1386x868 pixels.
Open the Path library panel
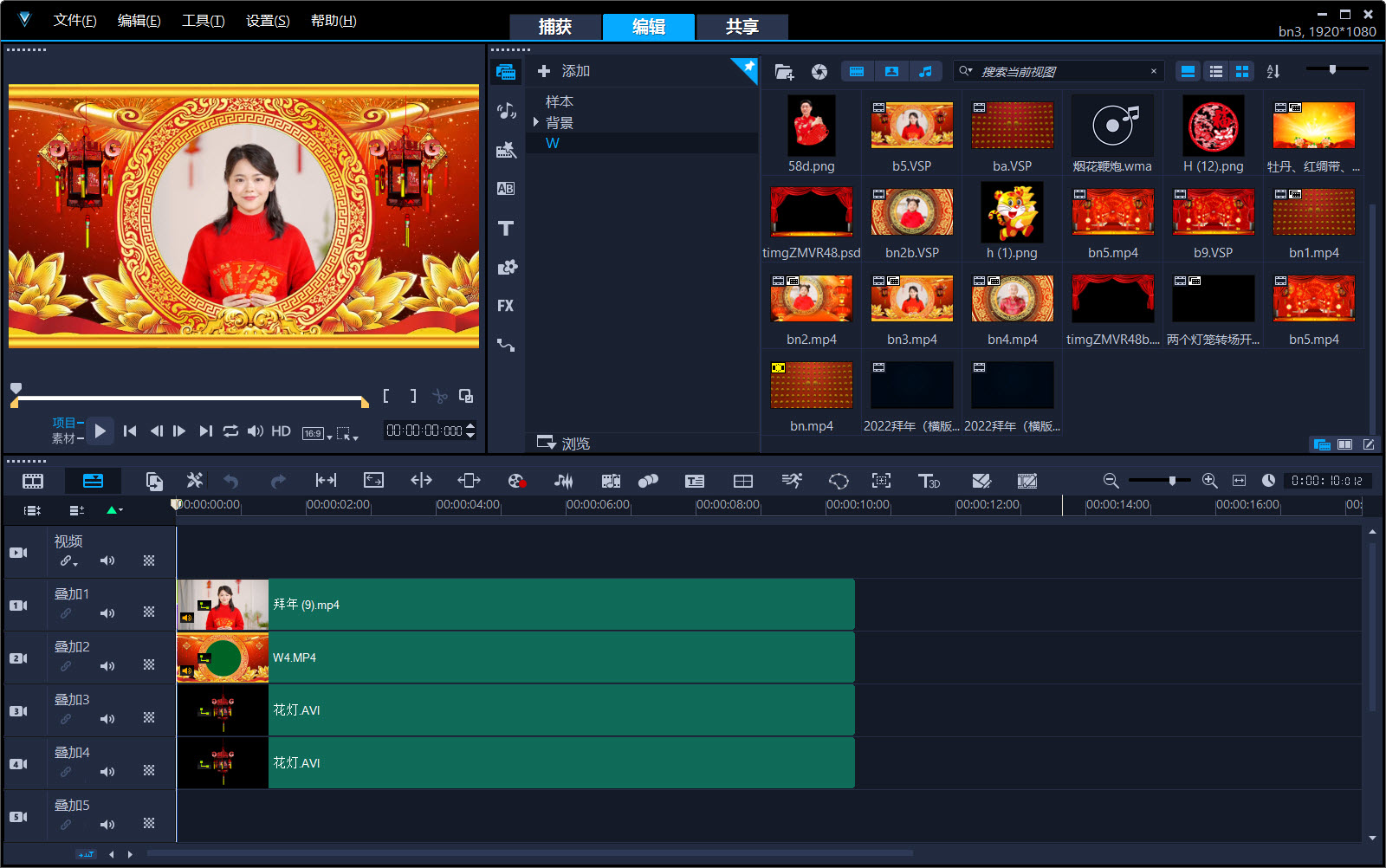pyautogui.click(x=506, y=345)
